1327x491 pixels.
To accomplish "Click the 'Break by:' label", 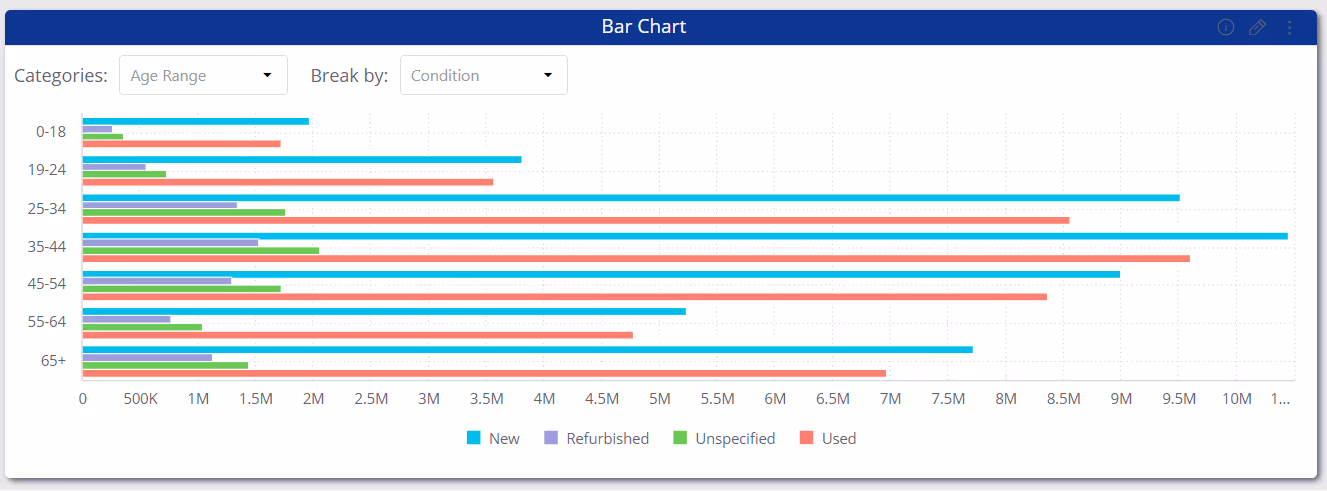I will click(x=349, y=75).
